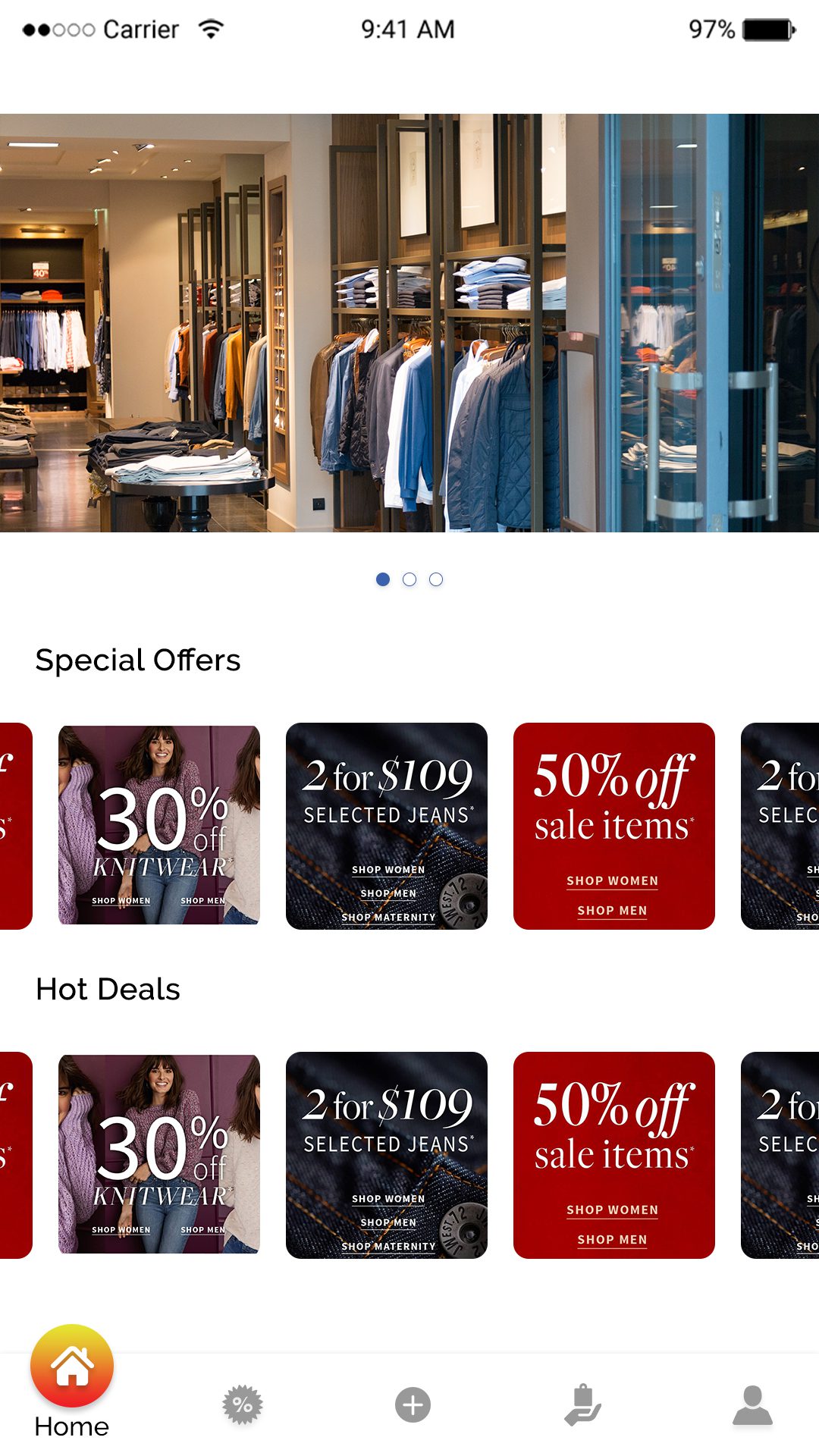Tap Shop Women on Special Offers knitwear card
The image size is (819, 1456).
pos(121,901)
